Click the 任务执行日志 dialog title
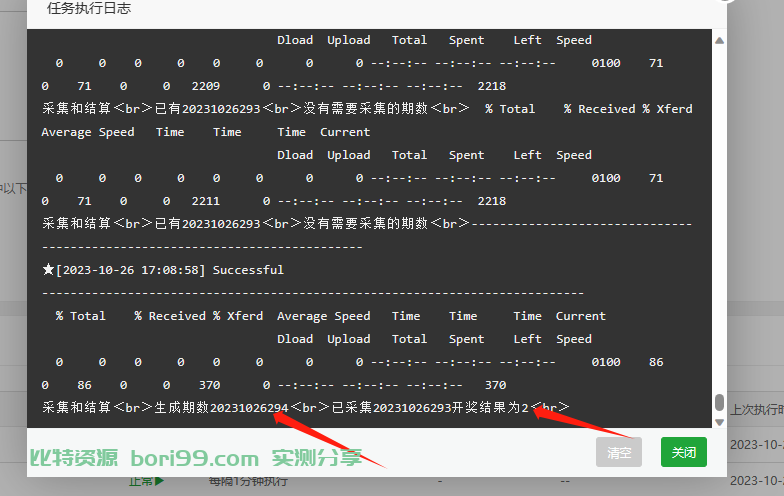Viewport: 784px width, 496px height. click(x=89, y=8)
